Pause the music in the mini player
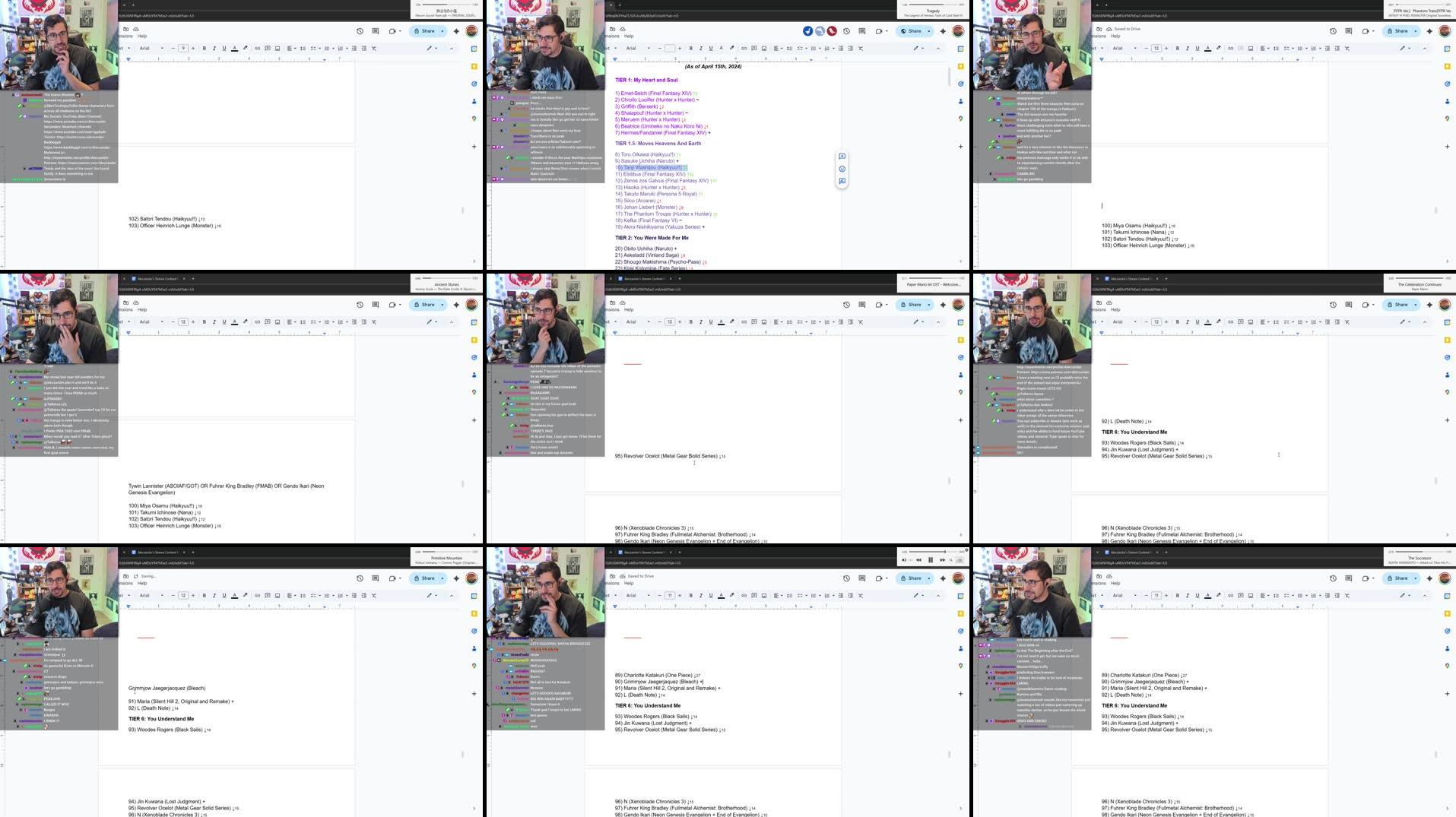This screenshot has width=1456, height=817. click(x=931, y=560)
